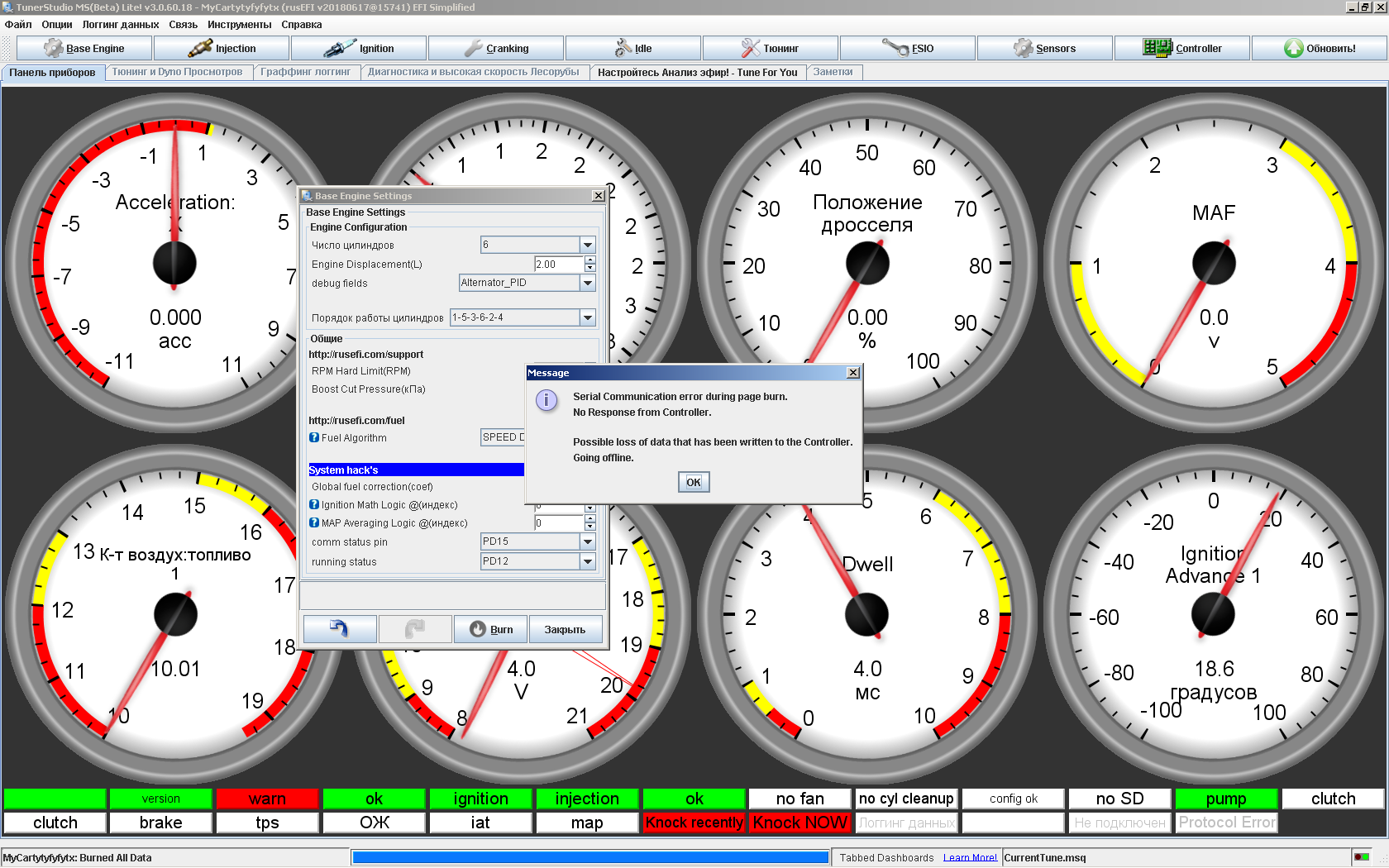This screenshot has width=1389, height=868.
Task: Click CurrentTune.msq in status bar
Action: tap(1045, 857)
